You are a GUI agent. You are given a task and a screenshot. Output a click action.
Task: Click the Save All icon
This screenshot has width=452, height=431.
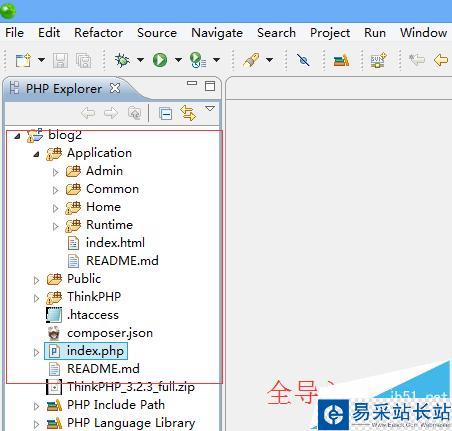click(x=83, y=61)
